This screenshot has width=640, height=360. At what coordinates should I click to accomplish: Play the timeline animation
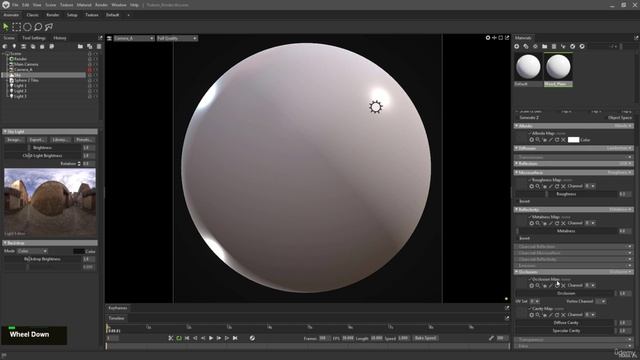tap(211, 338)
